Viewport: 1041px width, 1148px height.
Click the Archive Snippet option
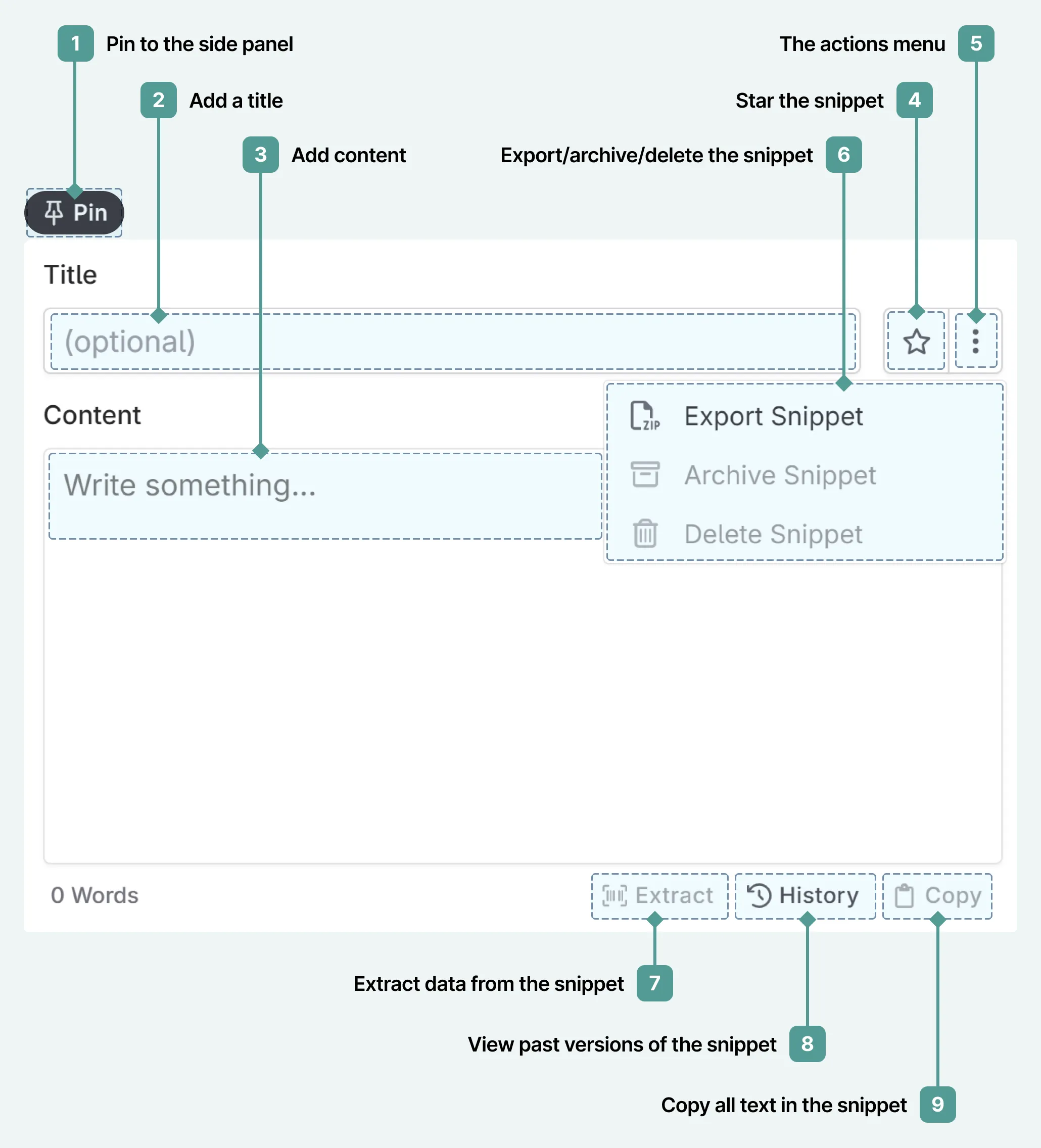pos(780,474)
